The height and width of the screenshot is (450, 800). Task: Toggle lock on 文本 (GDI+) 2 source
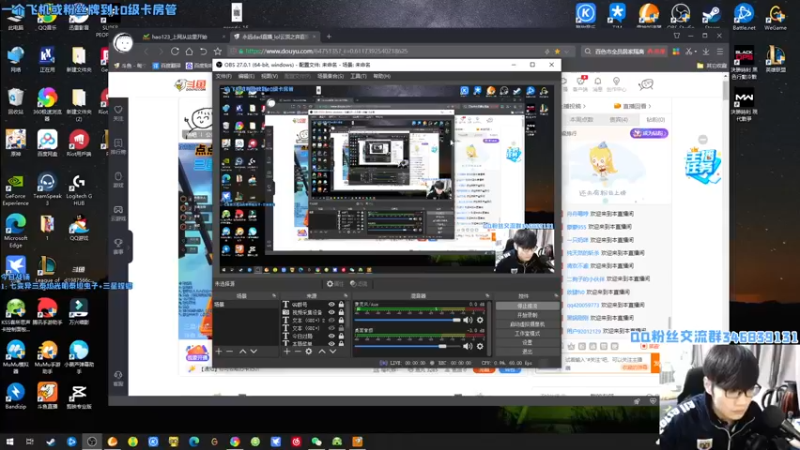(341, 320)
